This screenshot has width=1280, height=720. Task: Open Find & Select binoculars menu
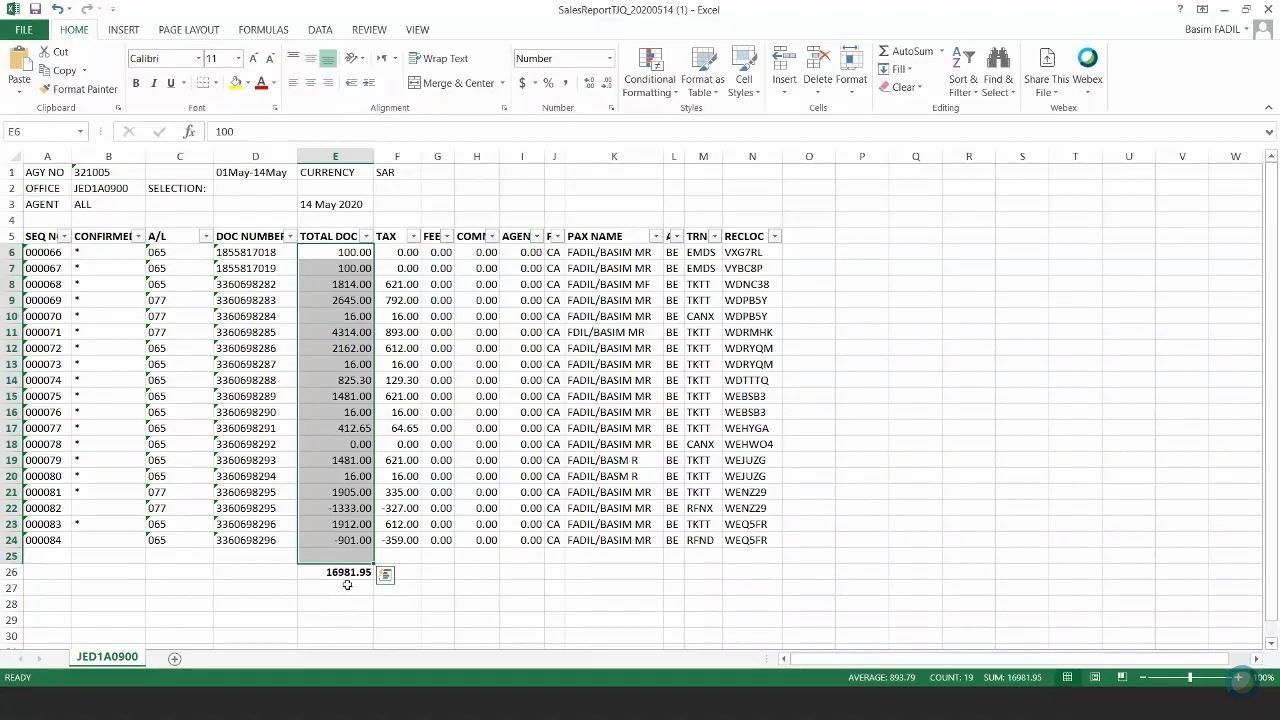(x=998, y=72)
